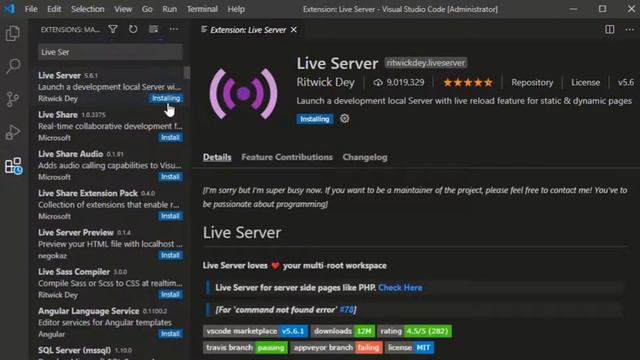
Task: Open the Selection menu
Action: click(88, 9)
